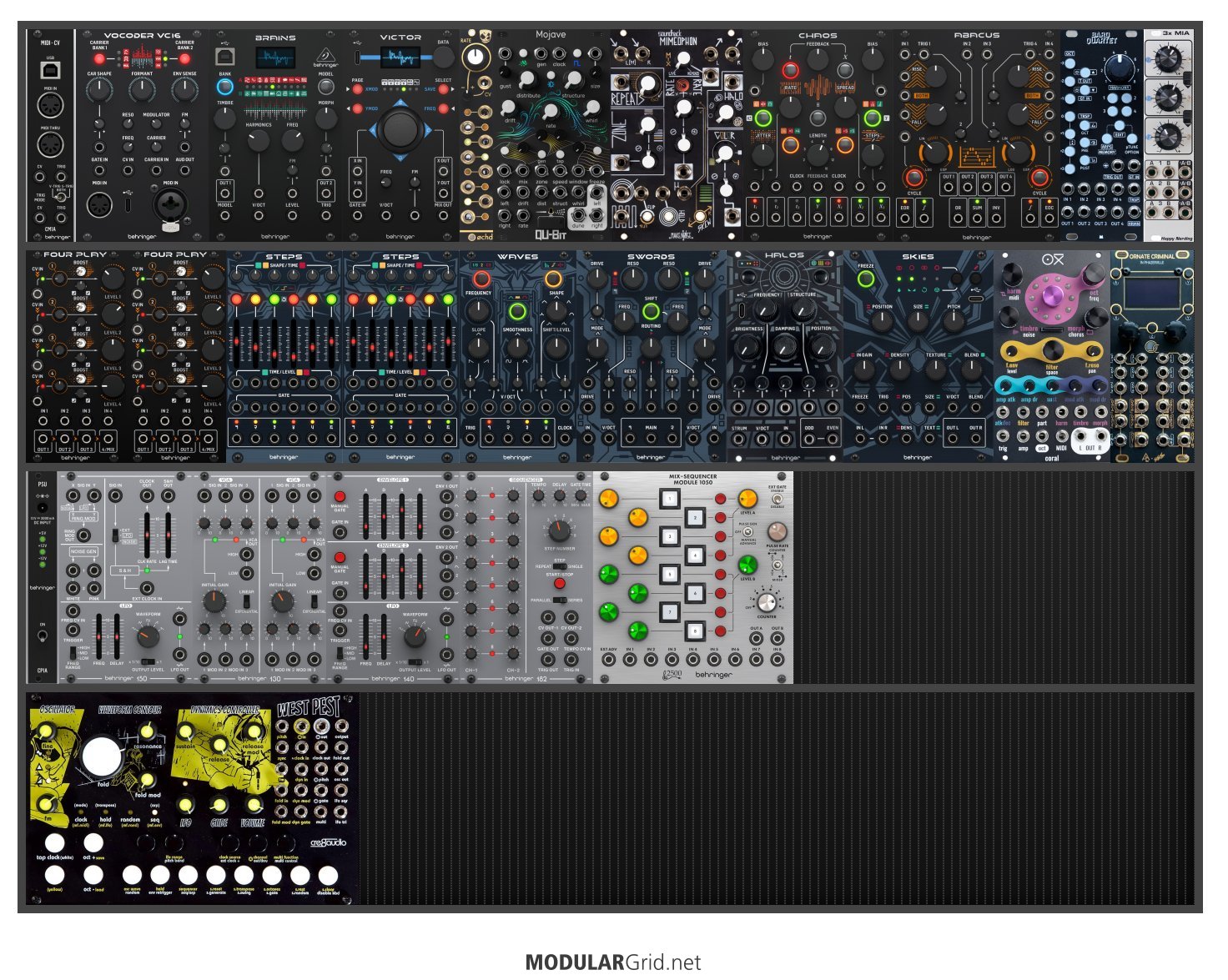The image size is (1228, 980).
Task: Click the right CYCLE button on Abacus
Action: (x=1039, y=177)
